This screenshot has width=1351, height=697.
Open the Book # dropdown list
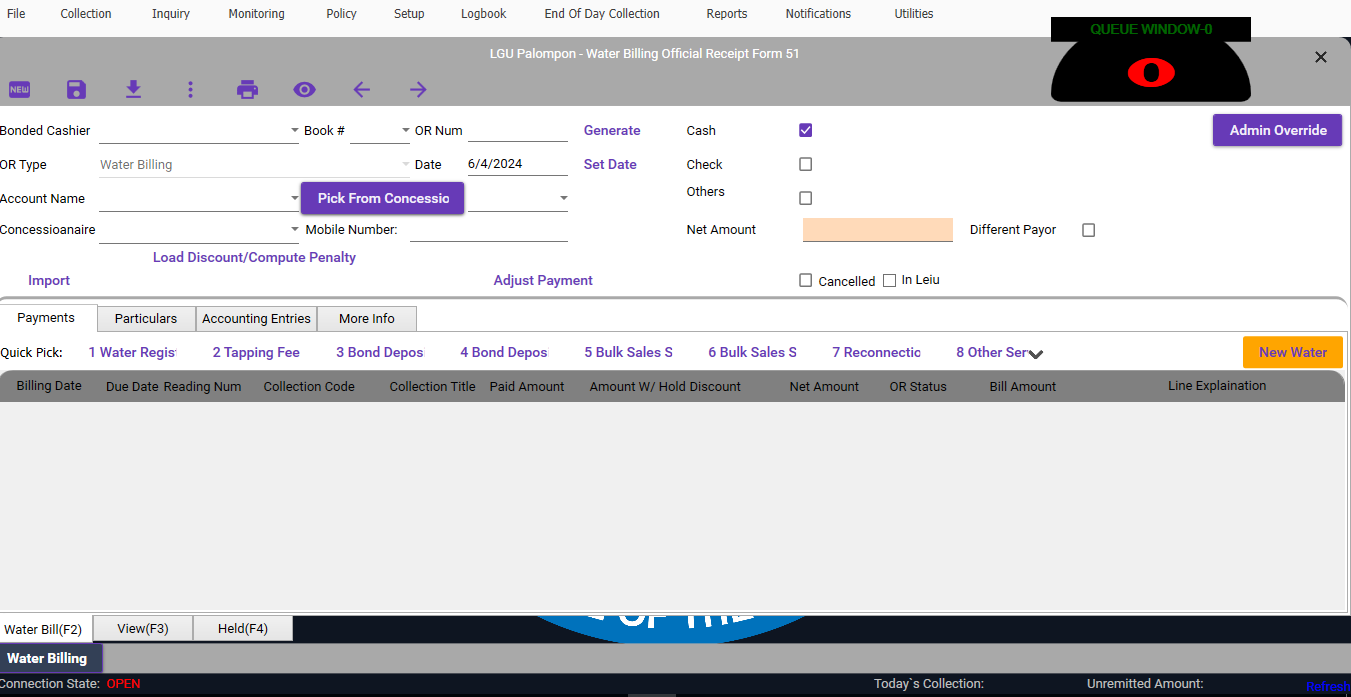(x=405, y=131)
